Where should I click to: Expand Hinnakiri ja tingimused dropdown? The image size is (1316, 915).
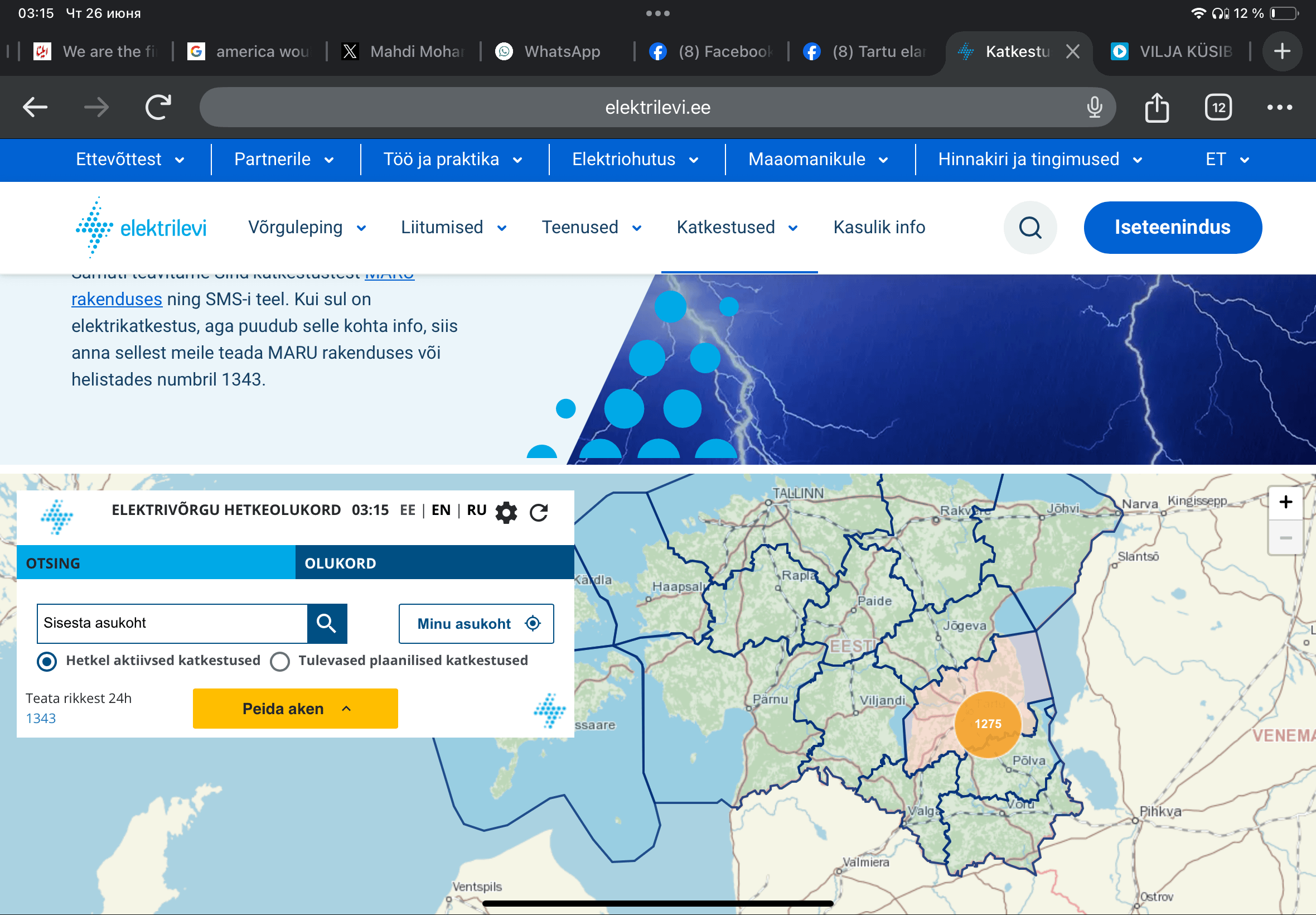point(1040,160)
